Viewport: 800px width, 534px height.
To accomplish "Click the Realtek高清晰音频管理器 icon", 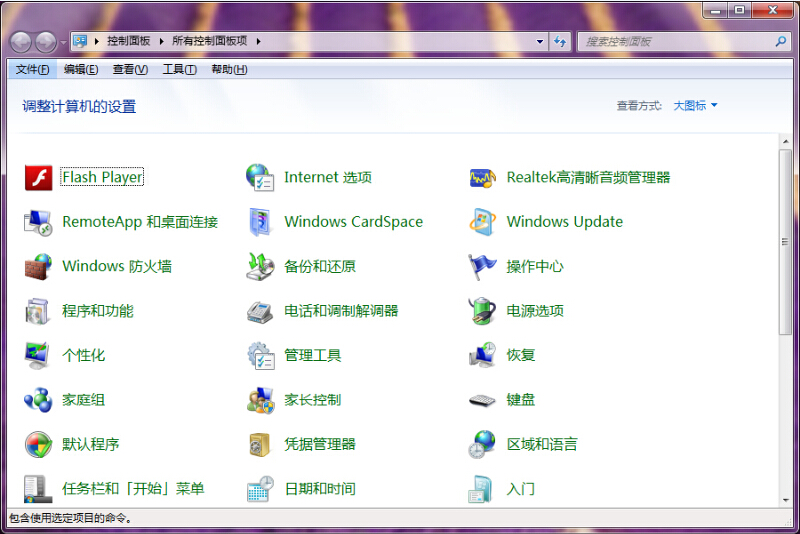I will 482,178.
